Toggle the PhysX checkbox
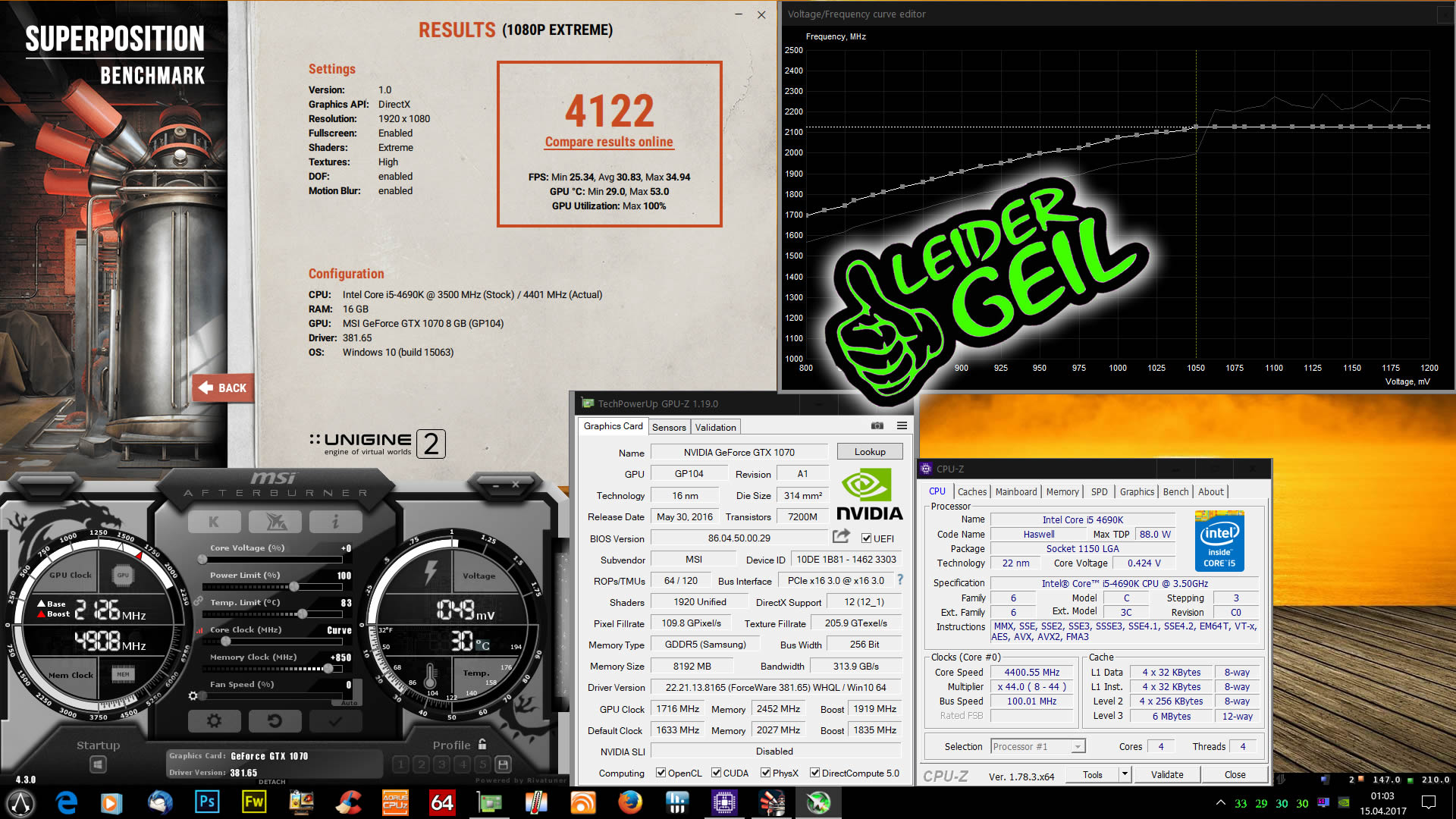This screenshot has width=1456, height=819. pyautogui.click(x=765, y=773)
